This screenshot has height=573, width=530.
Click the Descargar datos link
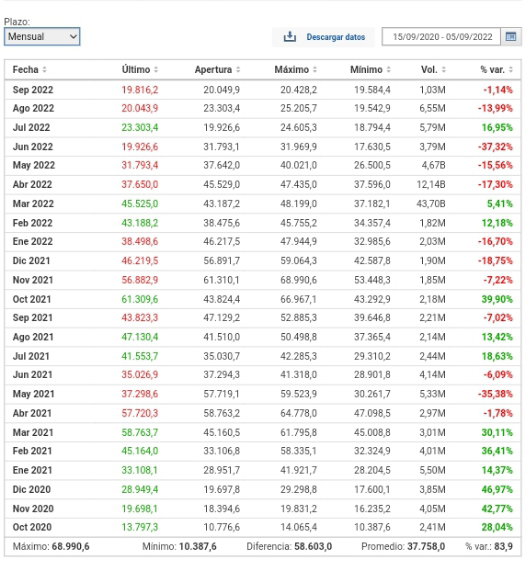coord(336,37)
